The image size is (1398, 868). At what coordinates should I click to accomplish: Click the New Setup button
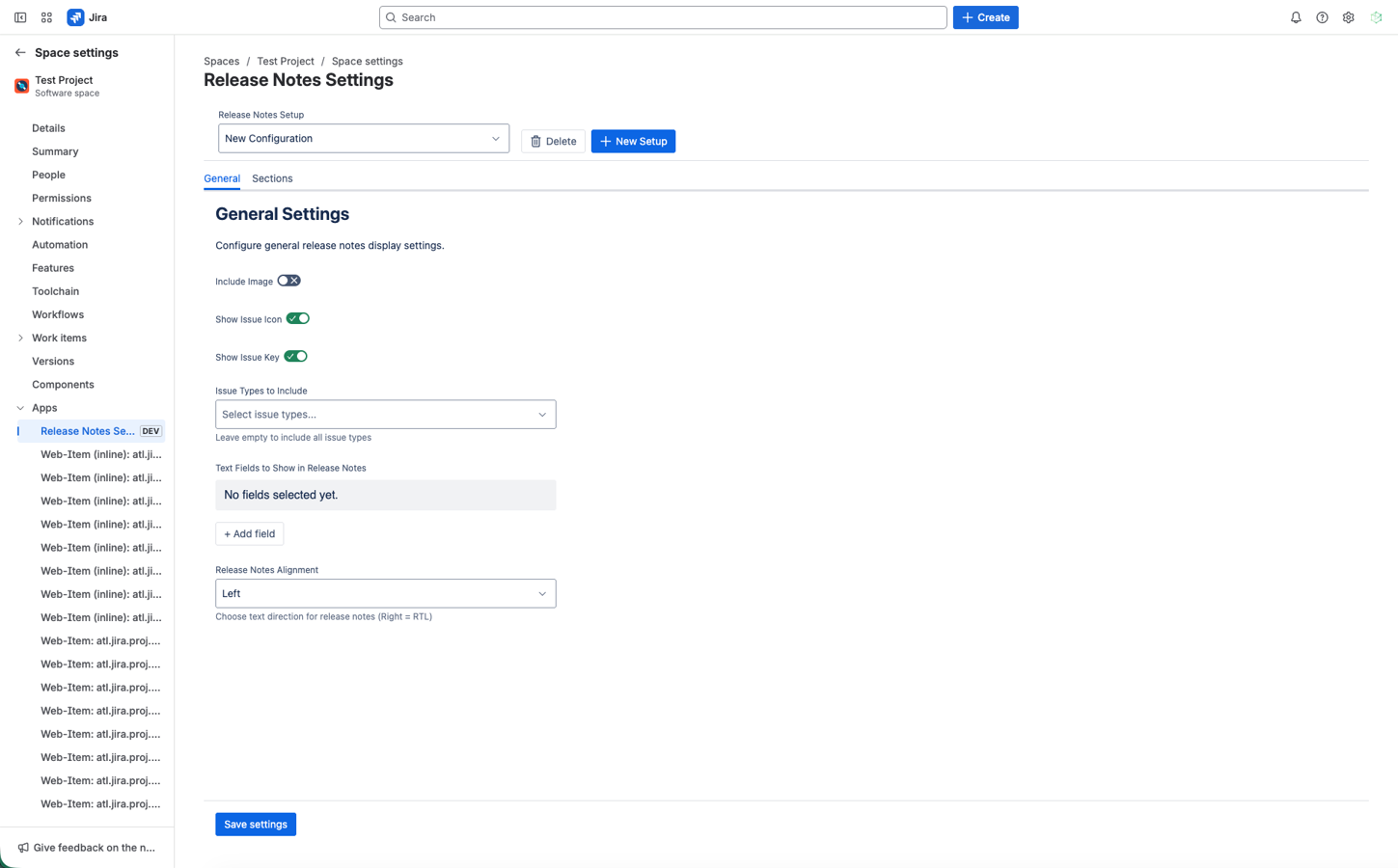tap(633, 141)
